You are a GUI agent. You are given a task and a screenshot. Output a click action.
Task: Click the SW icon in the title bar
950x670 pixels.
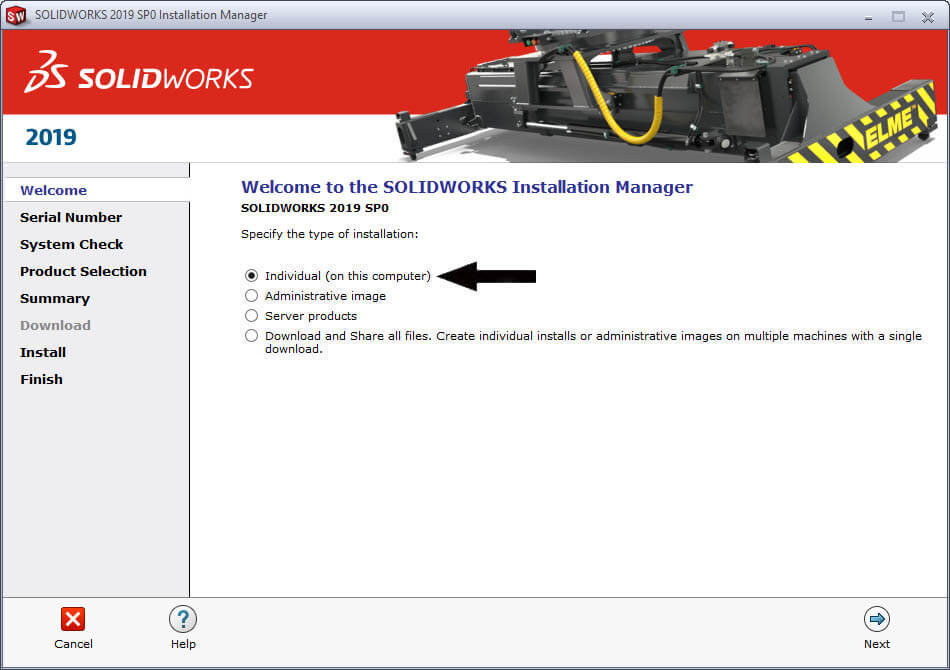click(x=15, y=14)
